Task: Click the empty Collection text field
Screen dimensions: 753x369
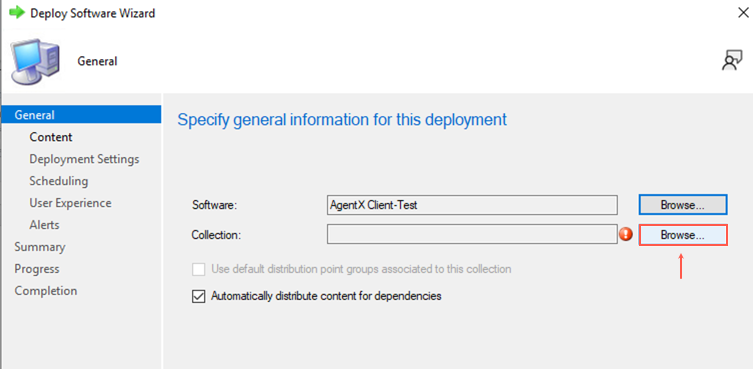Action: point(472,234)
